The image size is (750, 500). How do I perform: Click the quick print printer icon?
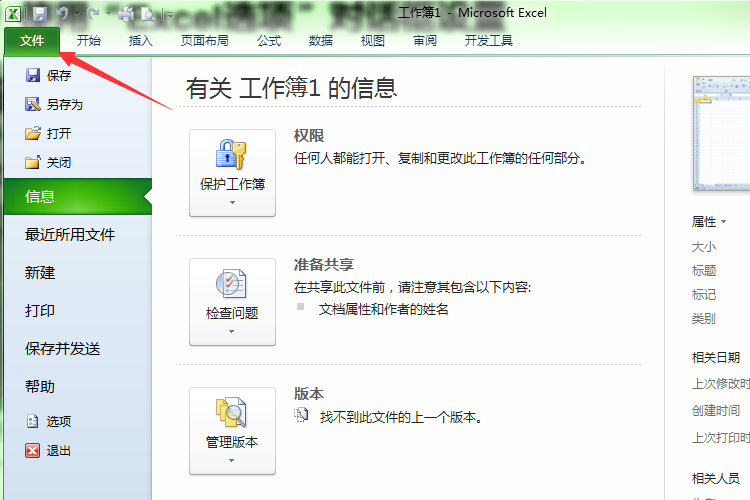point(126,14)
